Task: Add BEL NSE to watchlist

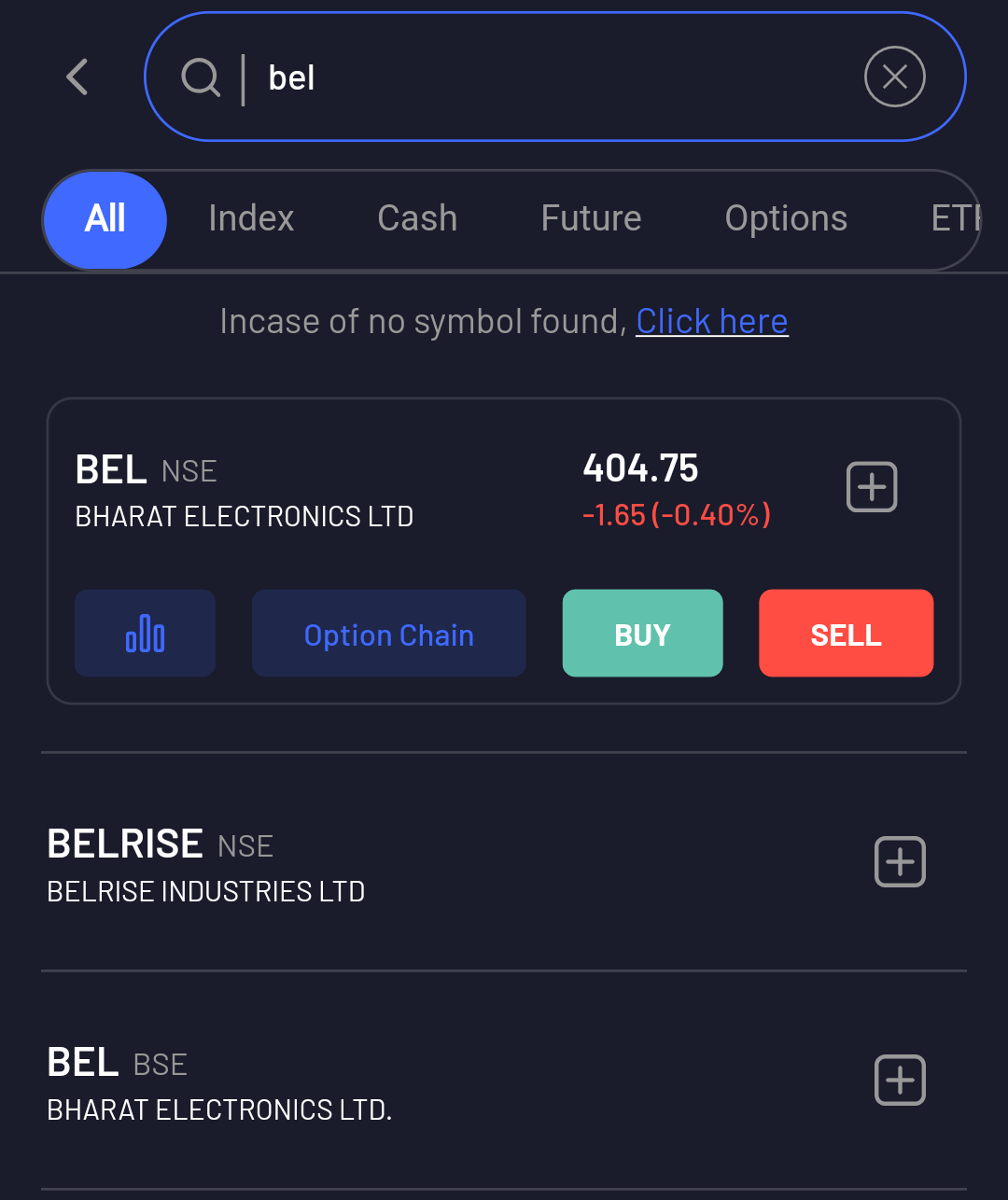Action: point(872,487)
